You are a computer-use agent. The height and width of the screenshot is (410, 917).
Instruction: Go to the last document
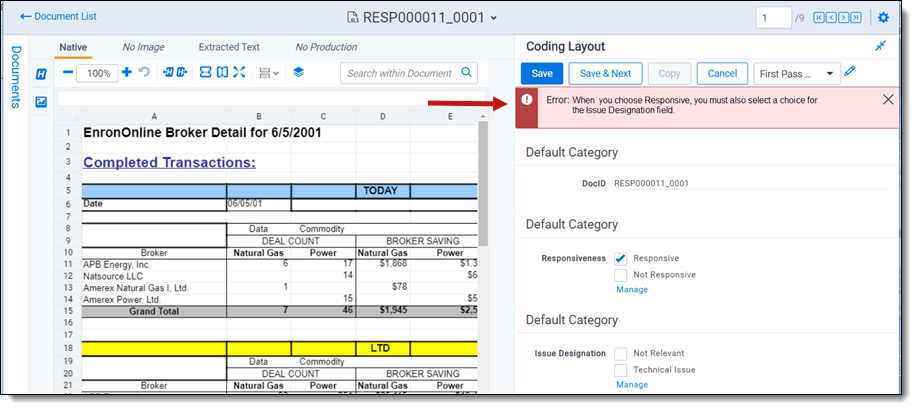pos(856,17)
